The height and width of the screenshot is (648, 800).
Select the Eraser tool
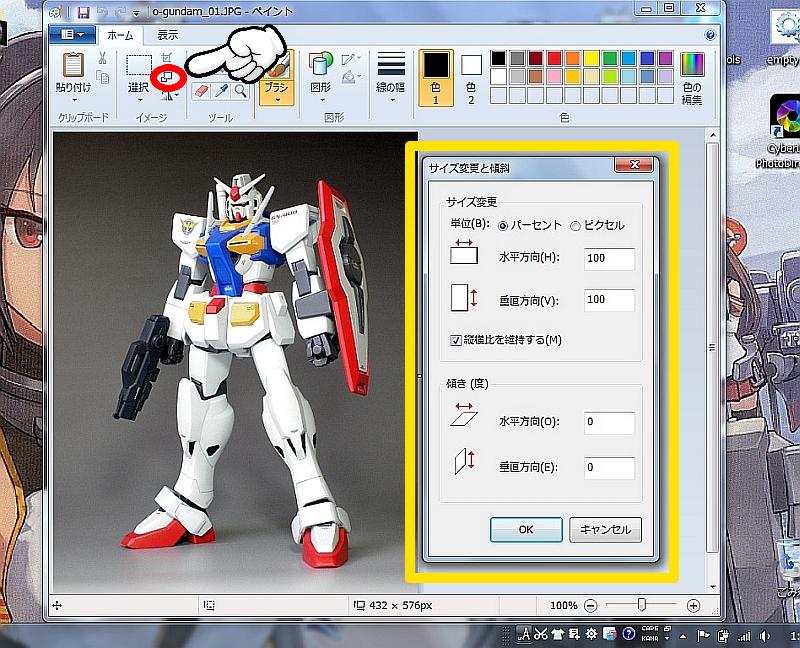point(199,91)
